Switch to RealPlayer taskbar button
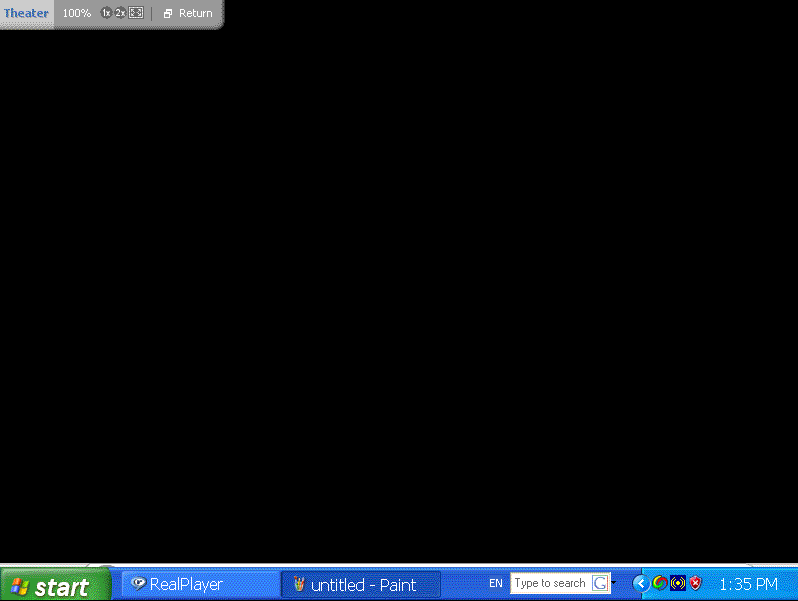The image size is (798, 601). pos(201,585)
